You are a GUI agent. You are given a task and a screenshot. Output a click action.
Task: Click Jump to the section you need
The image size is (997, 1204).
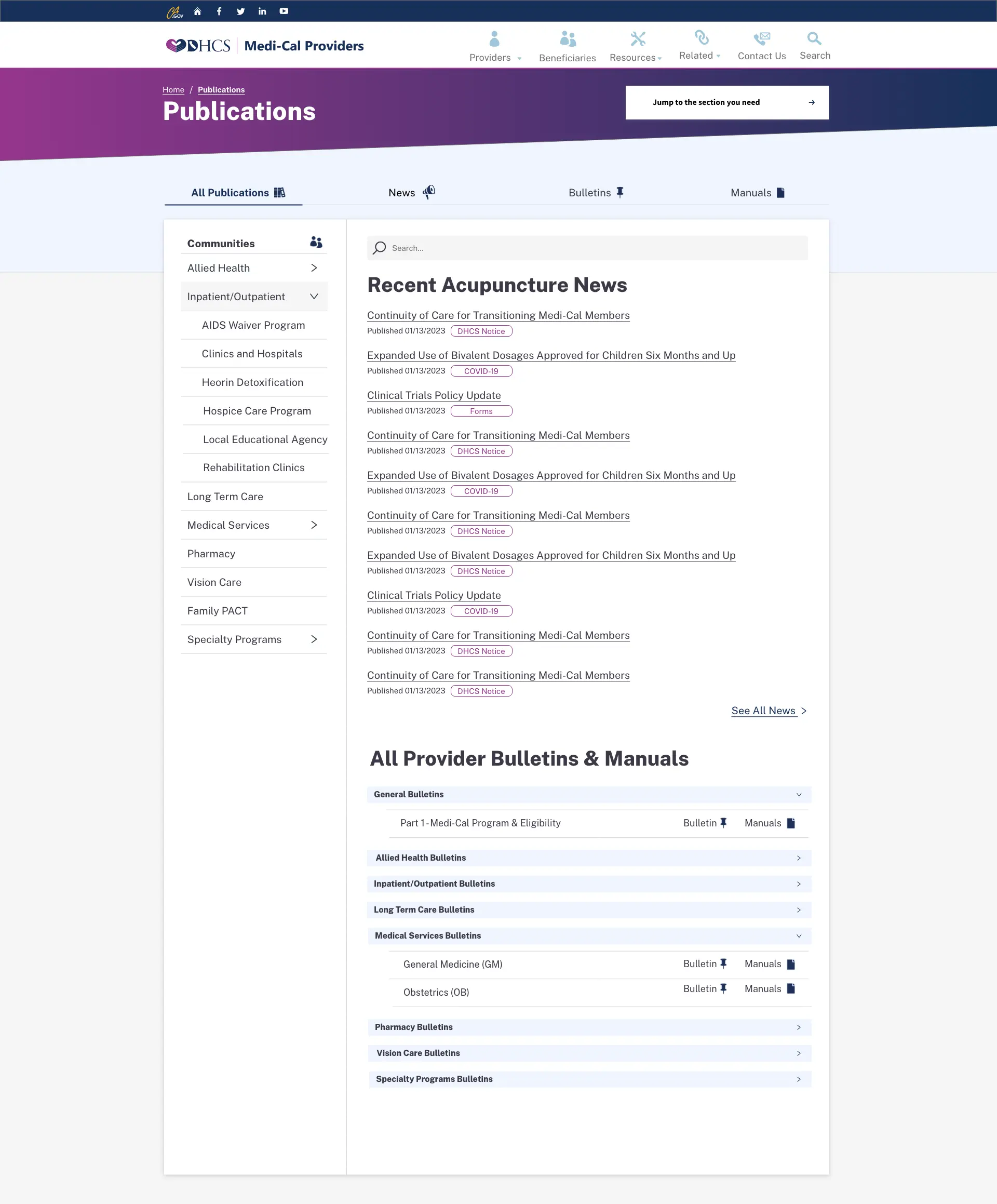[726, 102]
